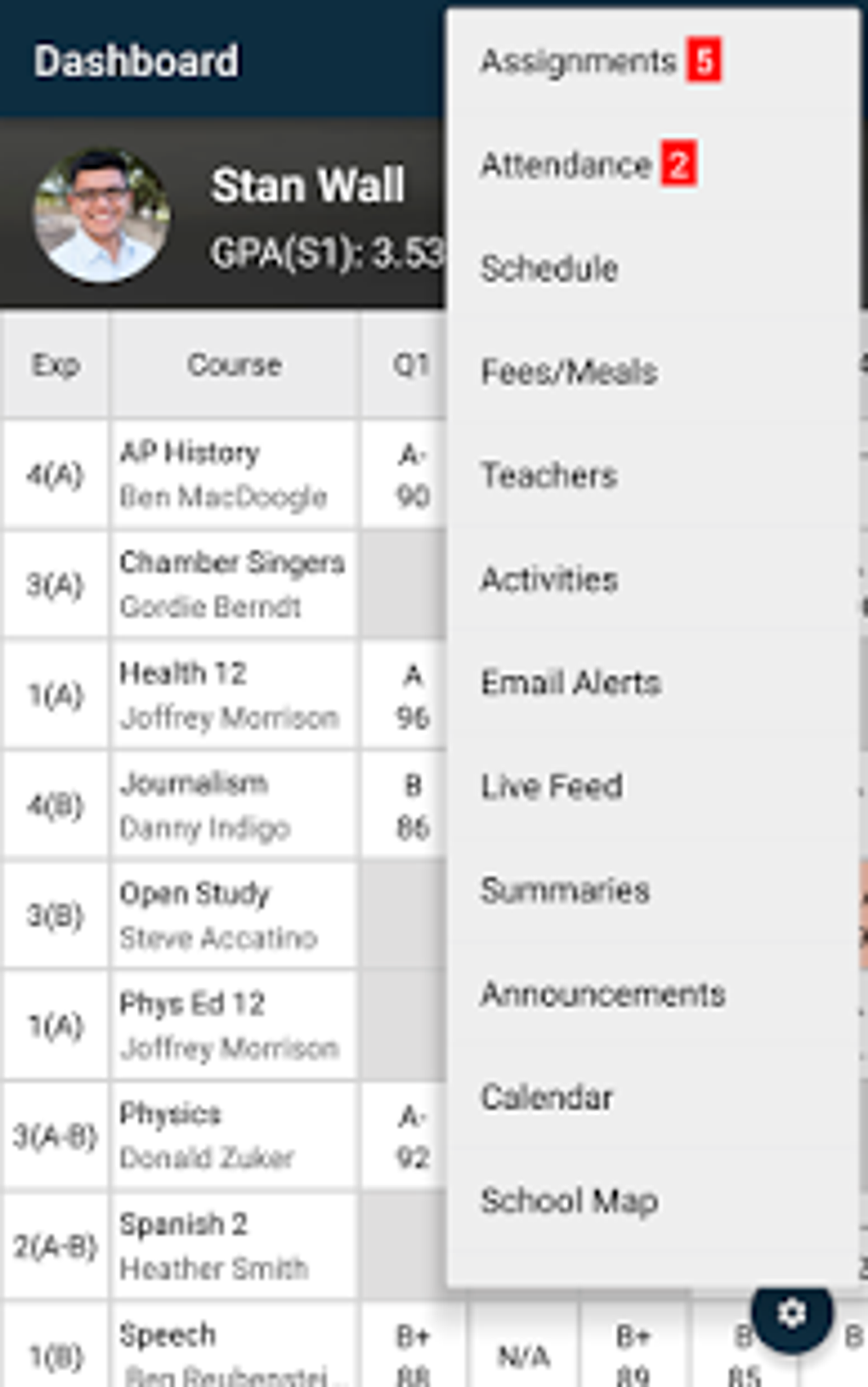Open the Attendance menu item
The image size is (868, 1387).
point(564,163)
